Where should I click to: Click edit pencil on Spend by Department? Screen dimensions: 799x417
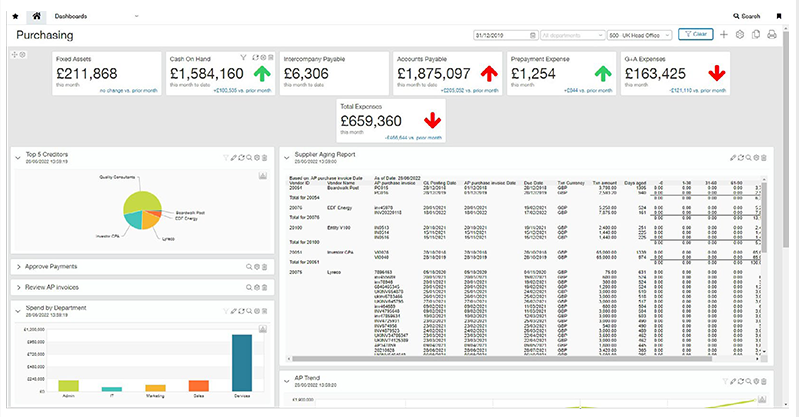click(233, 311)
